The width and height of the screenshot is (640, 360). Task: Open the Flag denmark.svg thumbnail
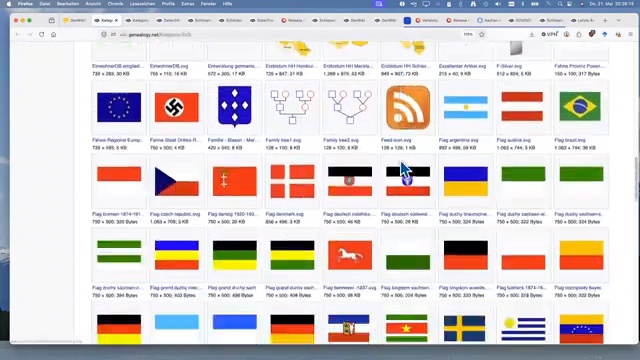point(292,181)
